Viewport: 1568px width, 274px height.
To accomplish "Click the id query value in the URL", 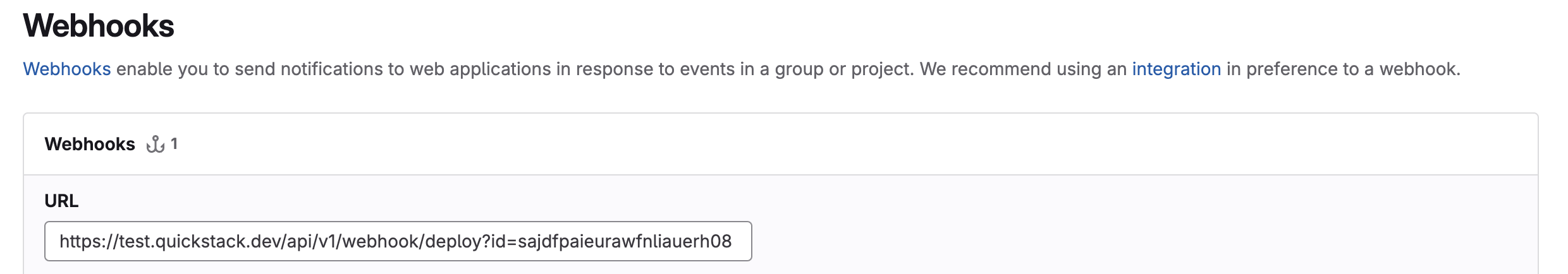I will coord(623,241).
